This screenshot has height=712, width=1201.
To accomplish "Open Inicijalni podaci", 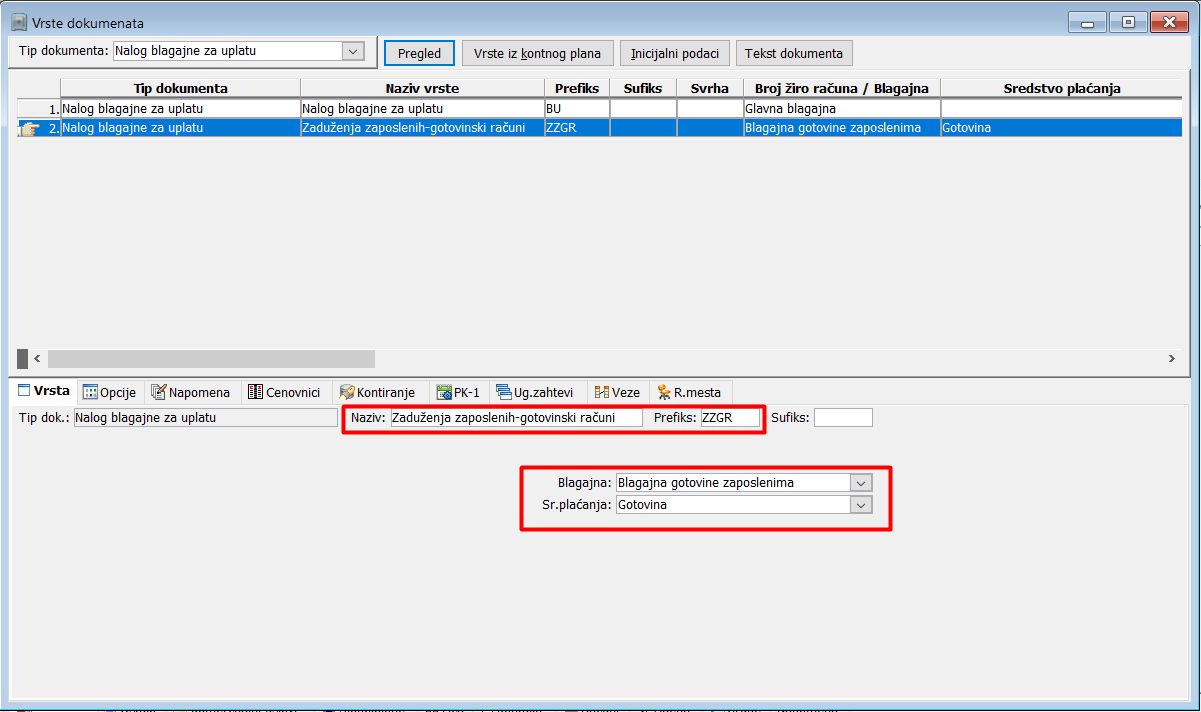I will click(674, 53).
